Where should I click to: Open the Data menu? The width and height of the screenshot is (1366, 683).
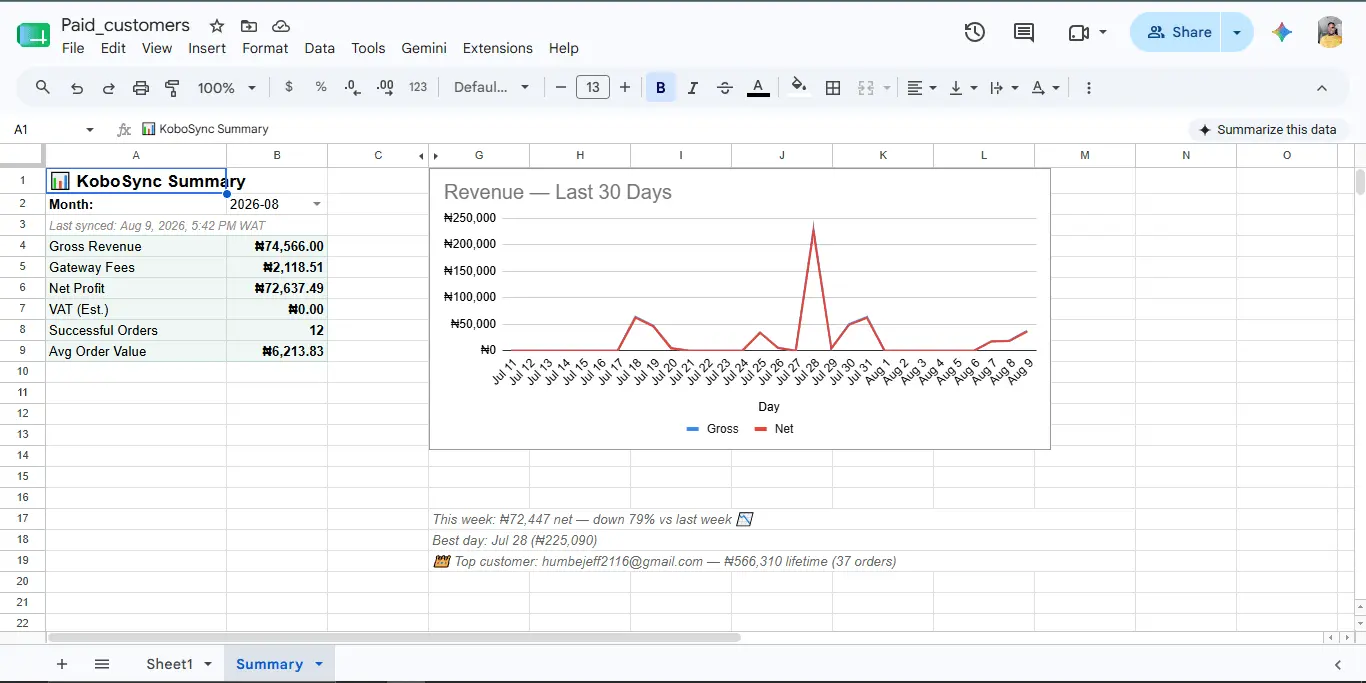coord(320,48)
